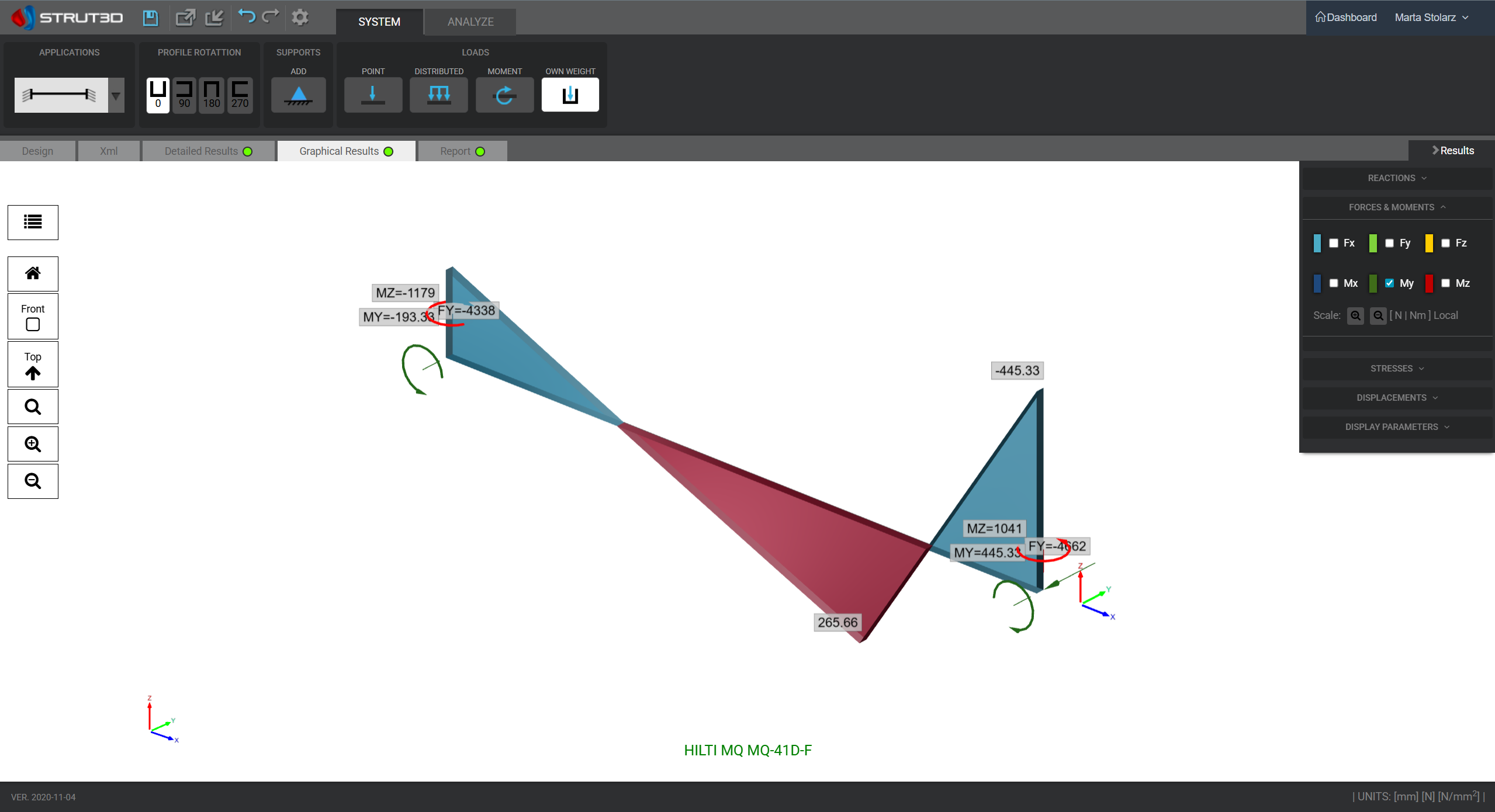
Task: Click the undo arrow icon
Action: (246, 17)
